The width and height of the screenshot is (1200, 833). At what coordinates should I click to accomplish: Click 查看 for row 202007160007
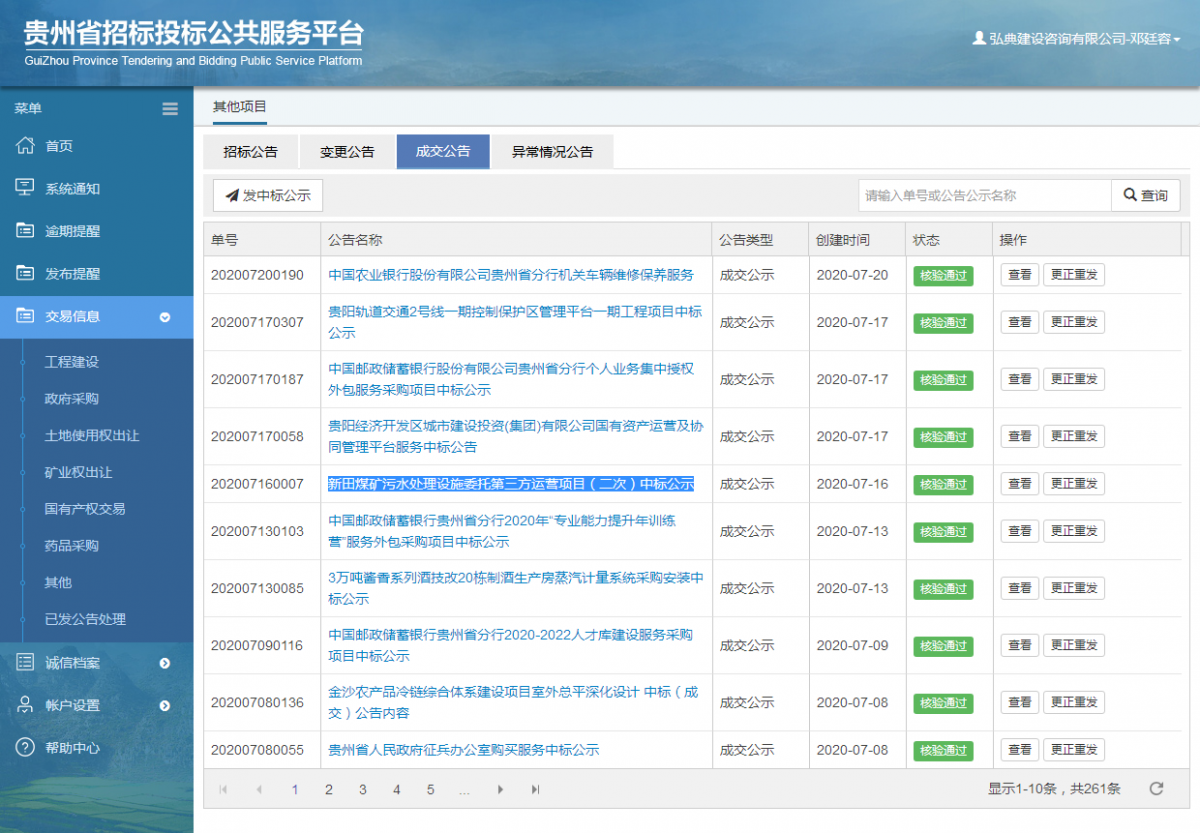tap(1019, 484)
